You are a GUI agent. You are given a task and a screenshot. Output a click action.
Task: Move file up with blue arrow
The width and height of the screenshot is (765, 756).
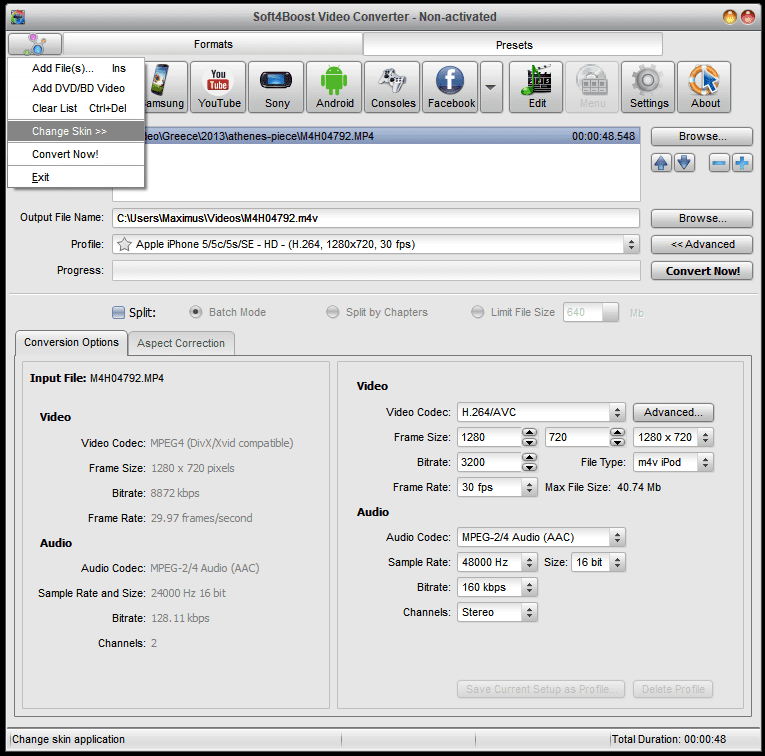661,163
